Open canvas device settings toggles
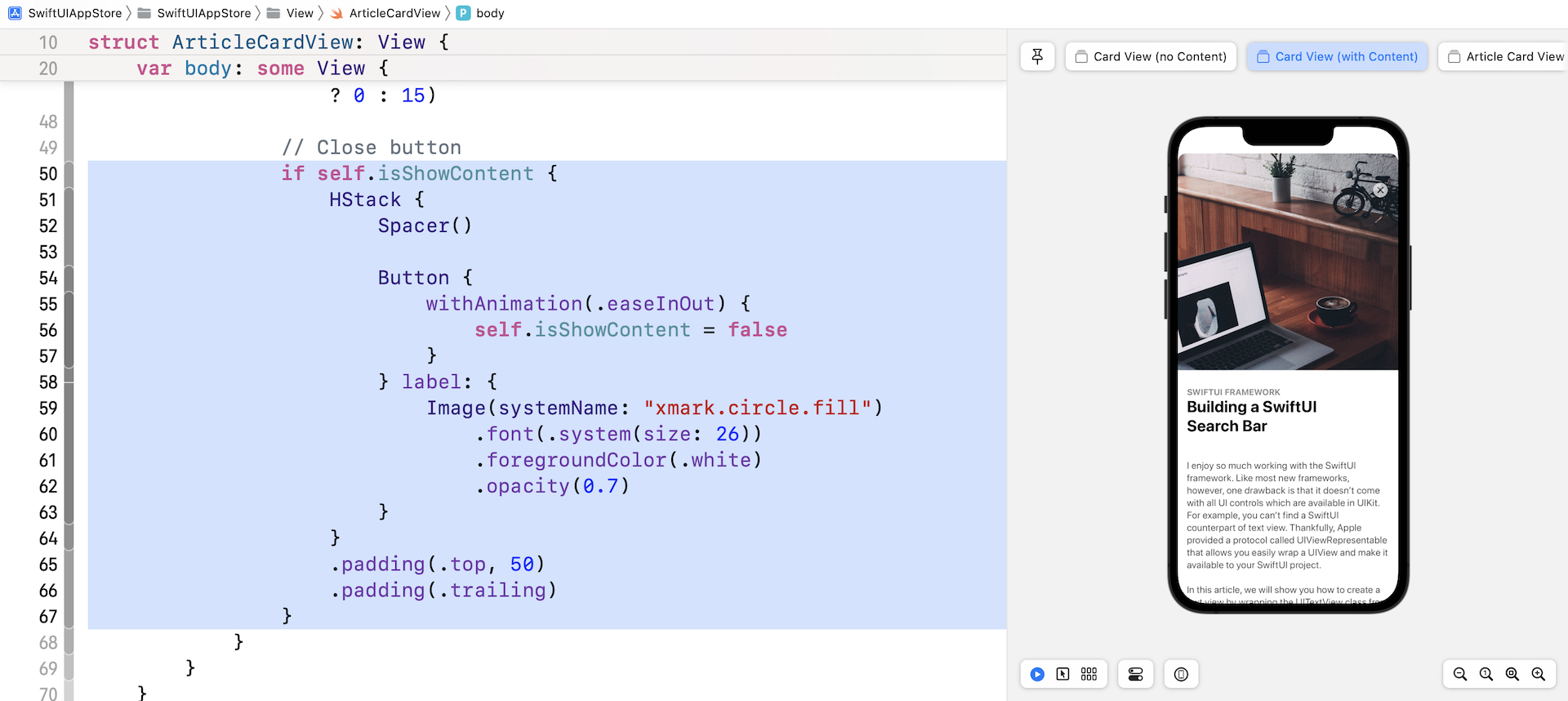The image size is (1568, 701). [x=1135, y=674]
